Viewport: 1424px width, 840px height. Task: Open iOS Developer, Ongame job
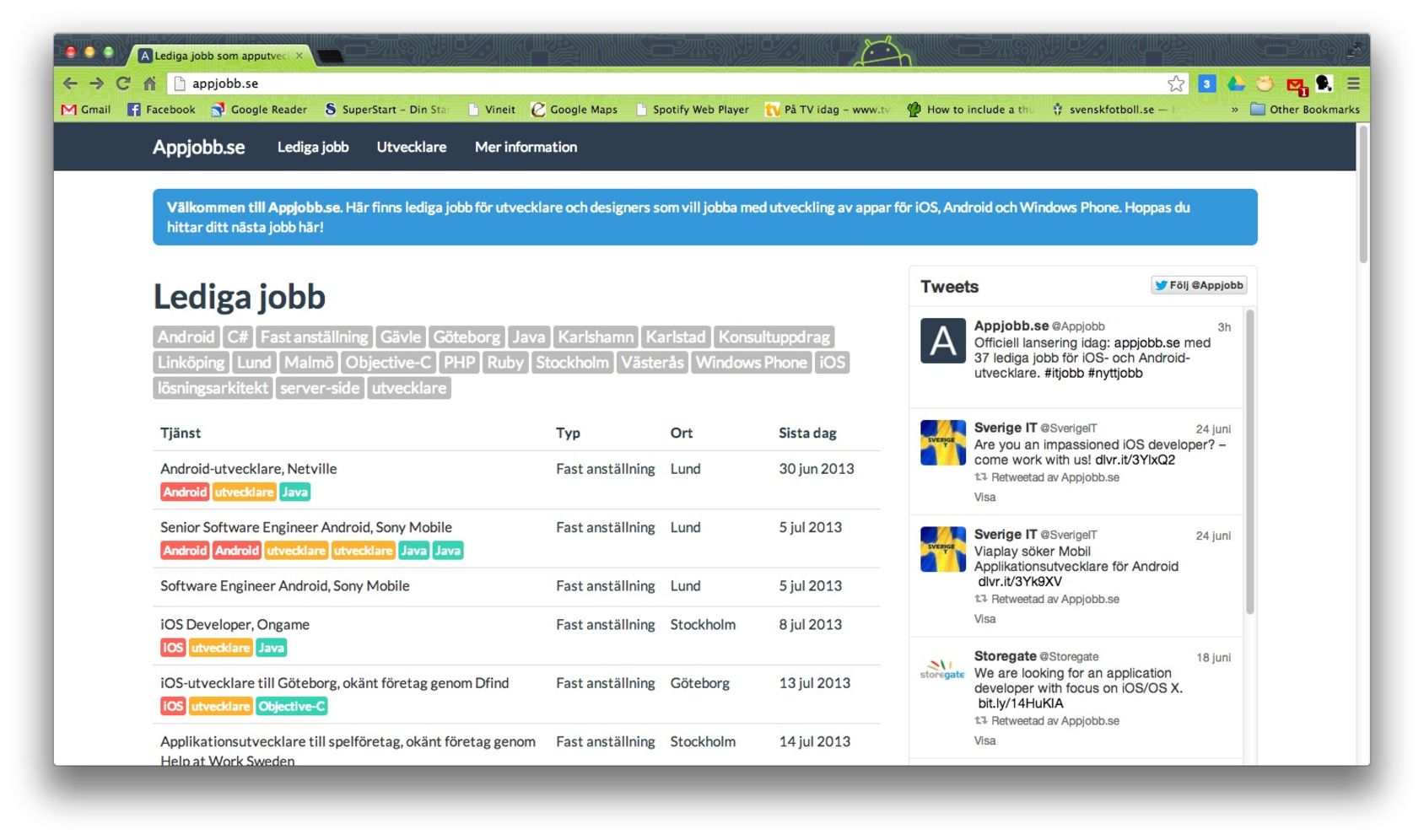coord(235,624)
